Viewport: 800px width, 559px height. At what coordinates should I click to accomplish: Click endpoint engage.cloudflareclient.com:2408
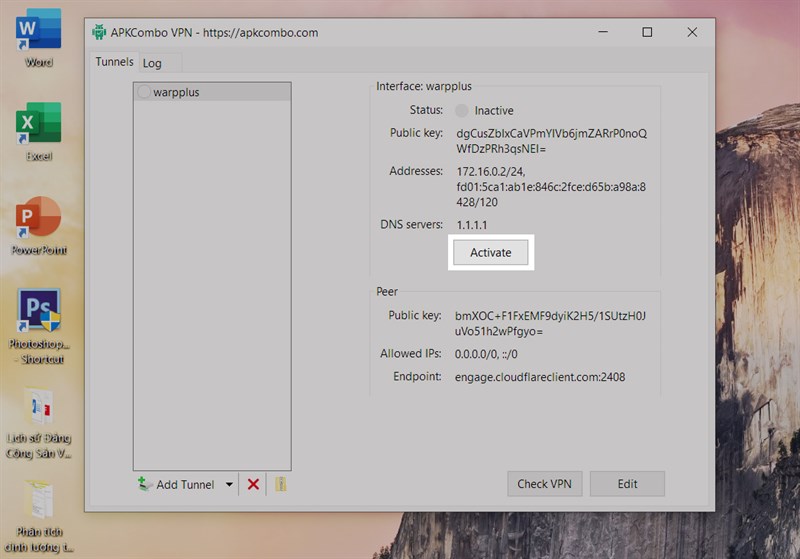tap(540, 377)
